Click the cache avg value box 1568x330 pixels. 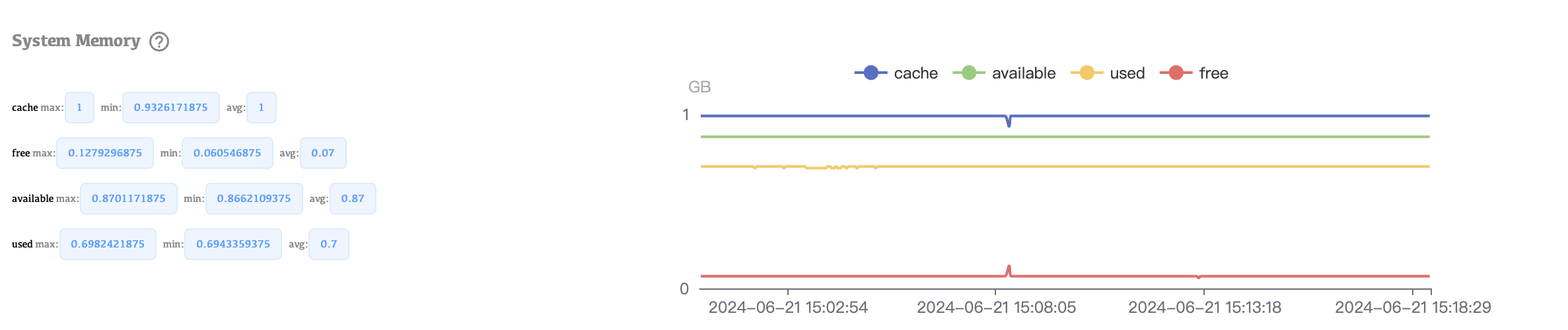coord(261,108)
